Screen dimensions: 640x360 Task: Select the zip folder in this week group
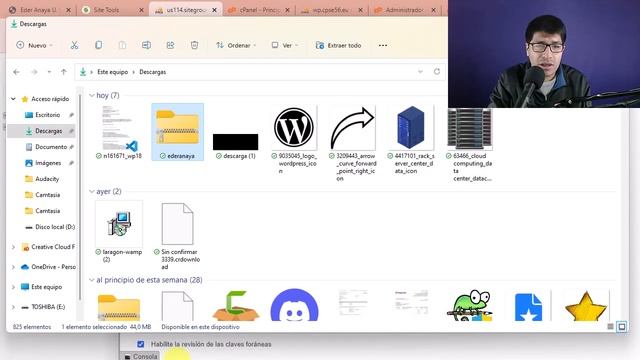click(x=119, y=307)
